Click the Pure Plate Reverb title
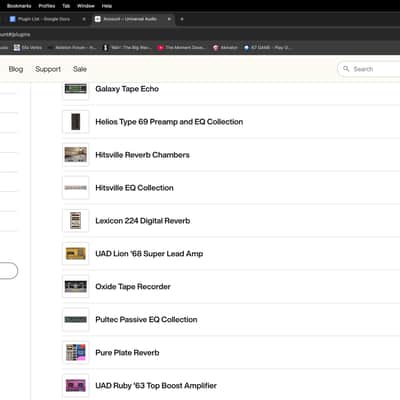 pos(127,352)
